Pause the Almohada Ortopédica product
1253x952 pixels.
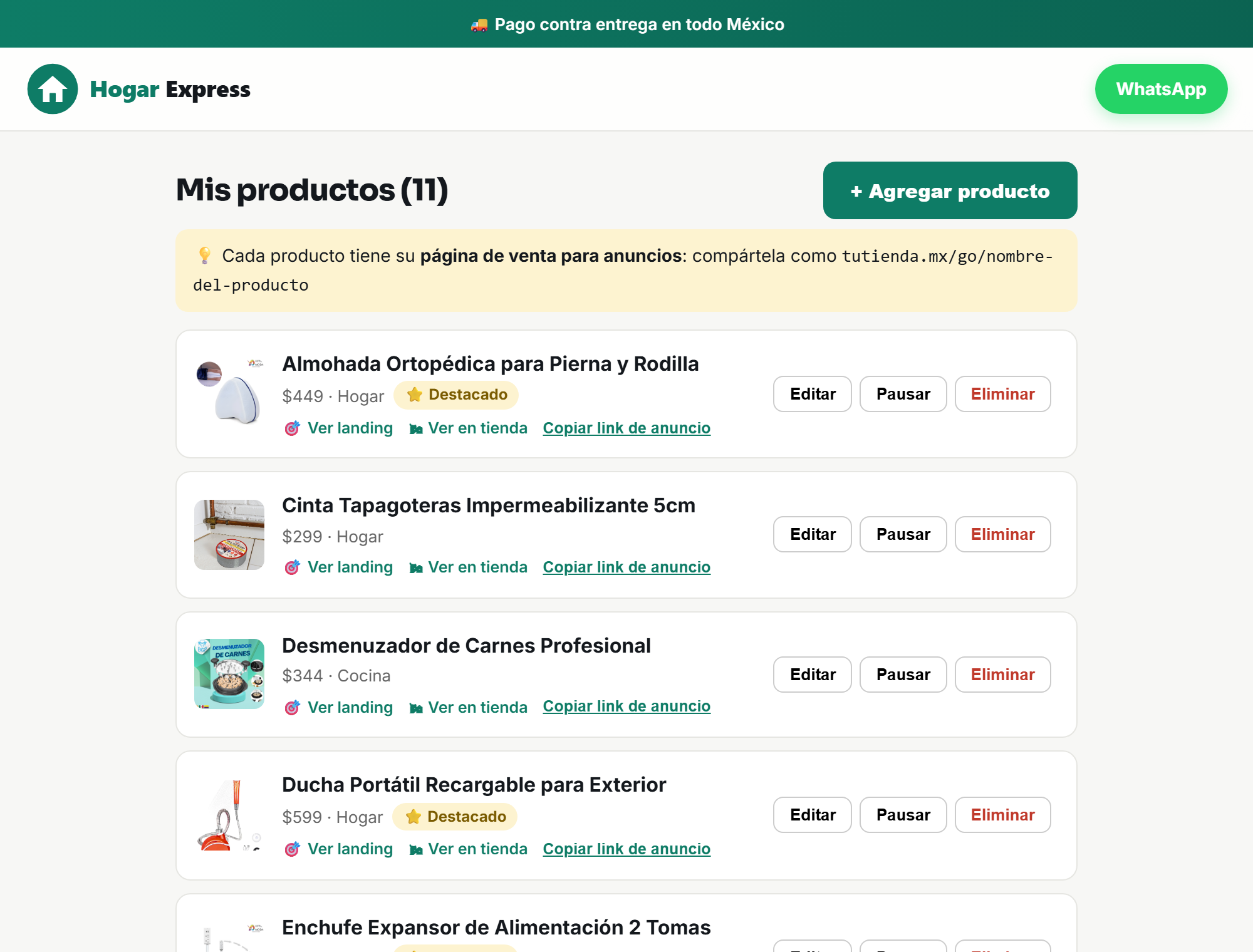click(x=903, y=394)
